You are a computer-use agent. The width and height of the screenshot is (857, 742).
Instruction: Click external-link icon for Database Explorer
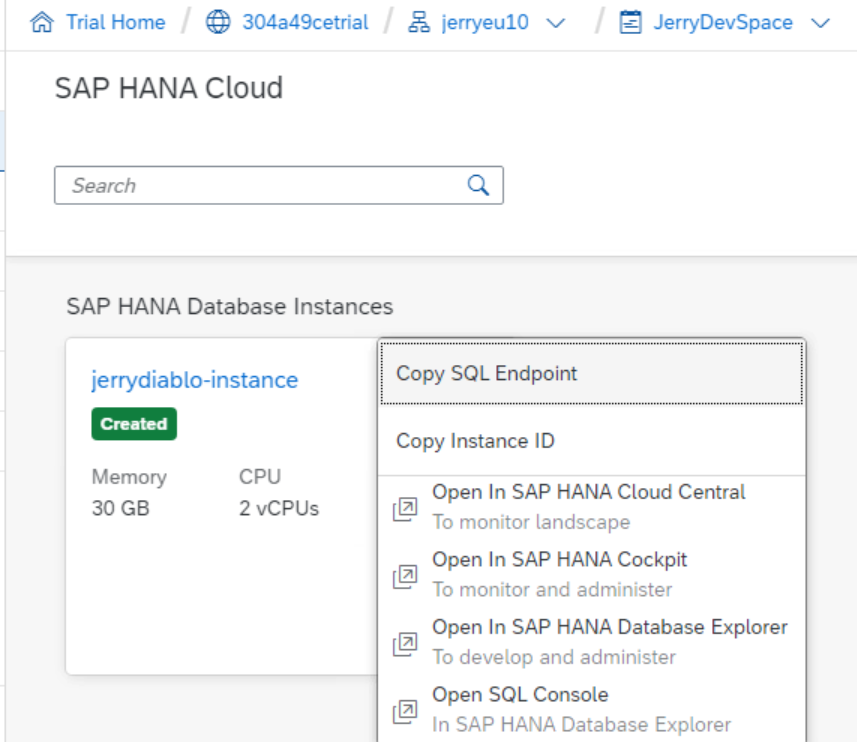[x=405, y=644]
